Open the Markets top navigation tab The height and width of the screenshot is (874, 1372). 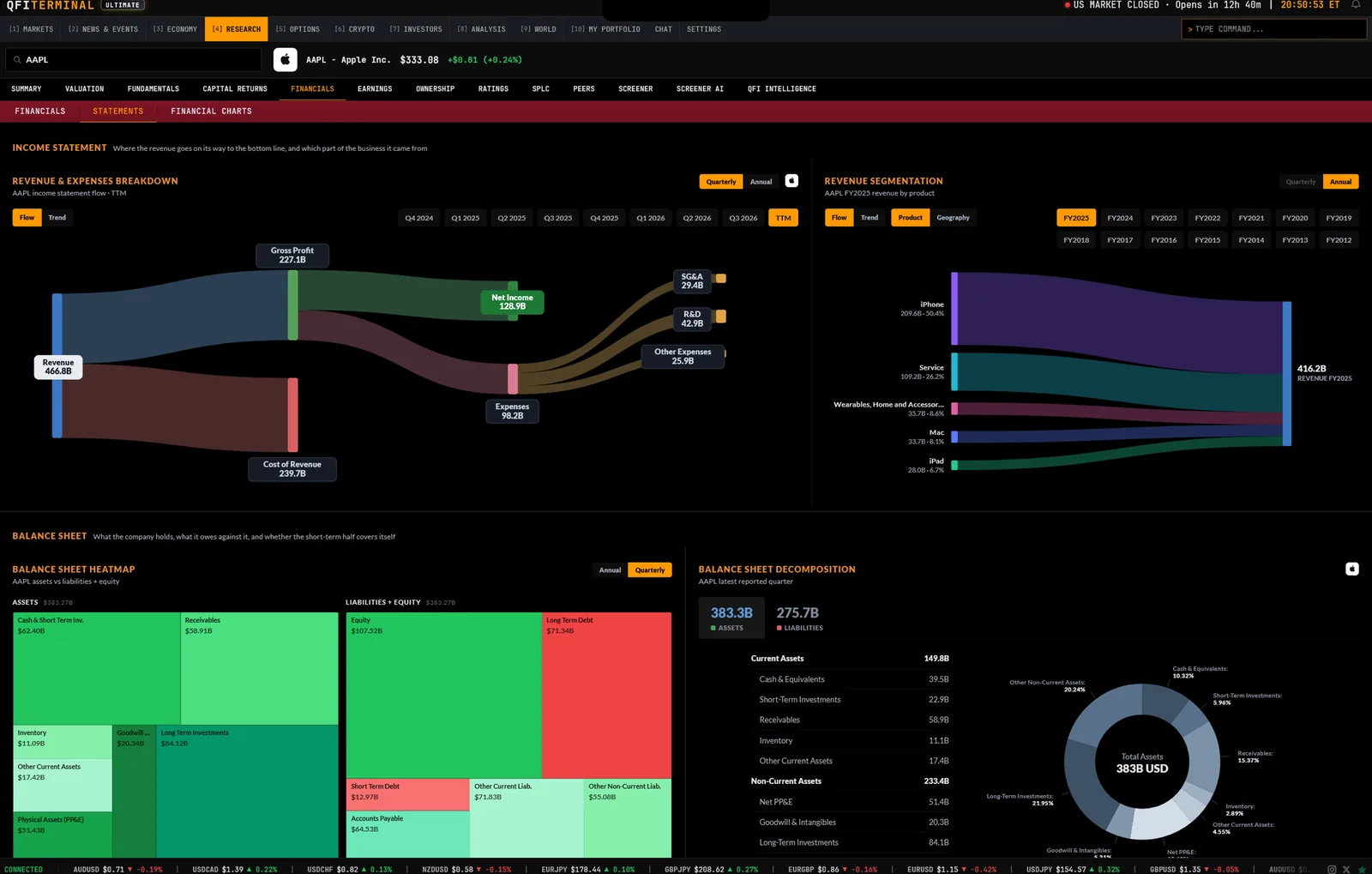click(32, 29)
